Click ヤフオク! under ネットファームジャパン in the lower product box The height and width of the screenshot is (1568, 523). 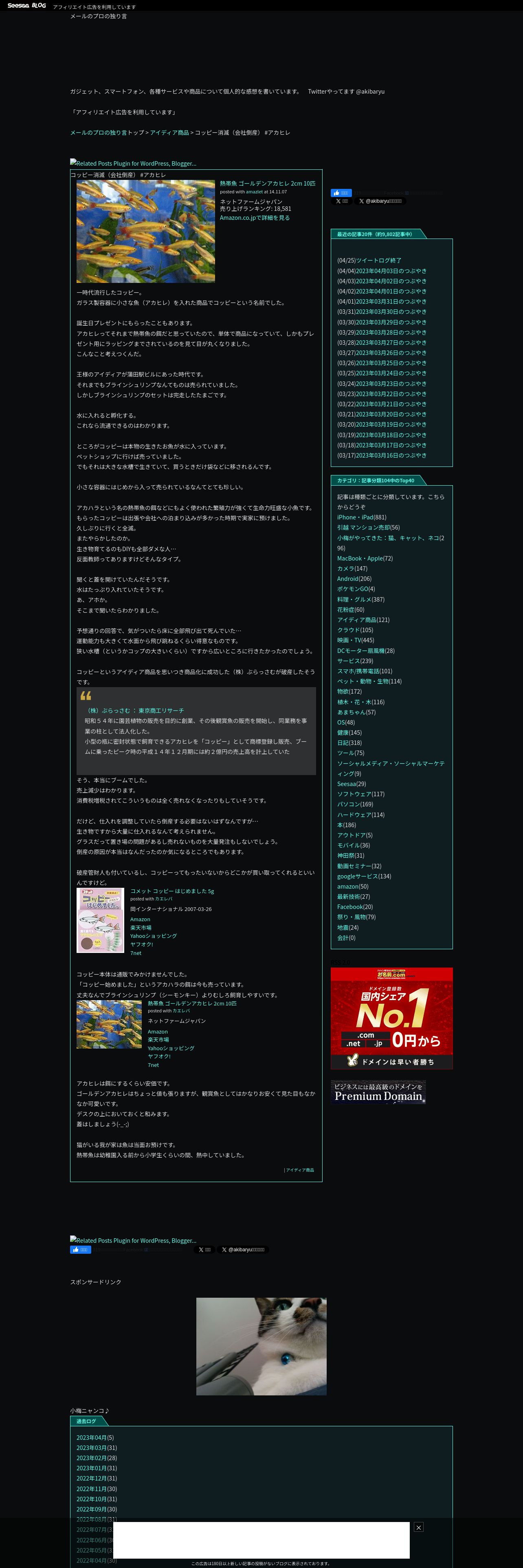(x=159, y=1056)
